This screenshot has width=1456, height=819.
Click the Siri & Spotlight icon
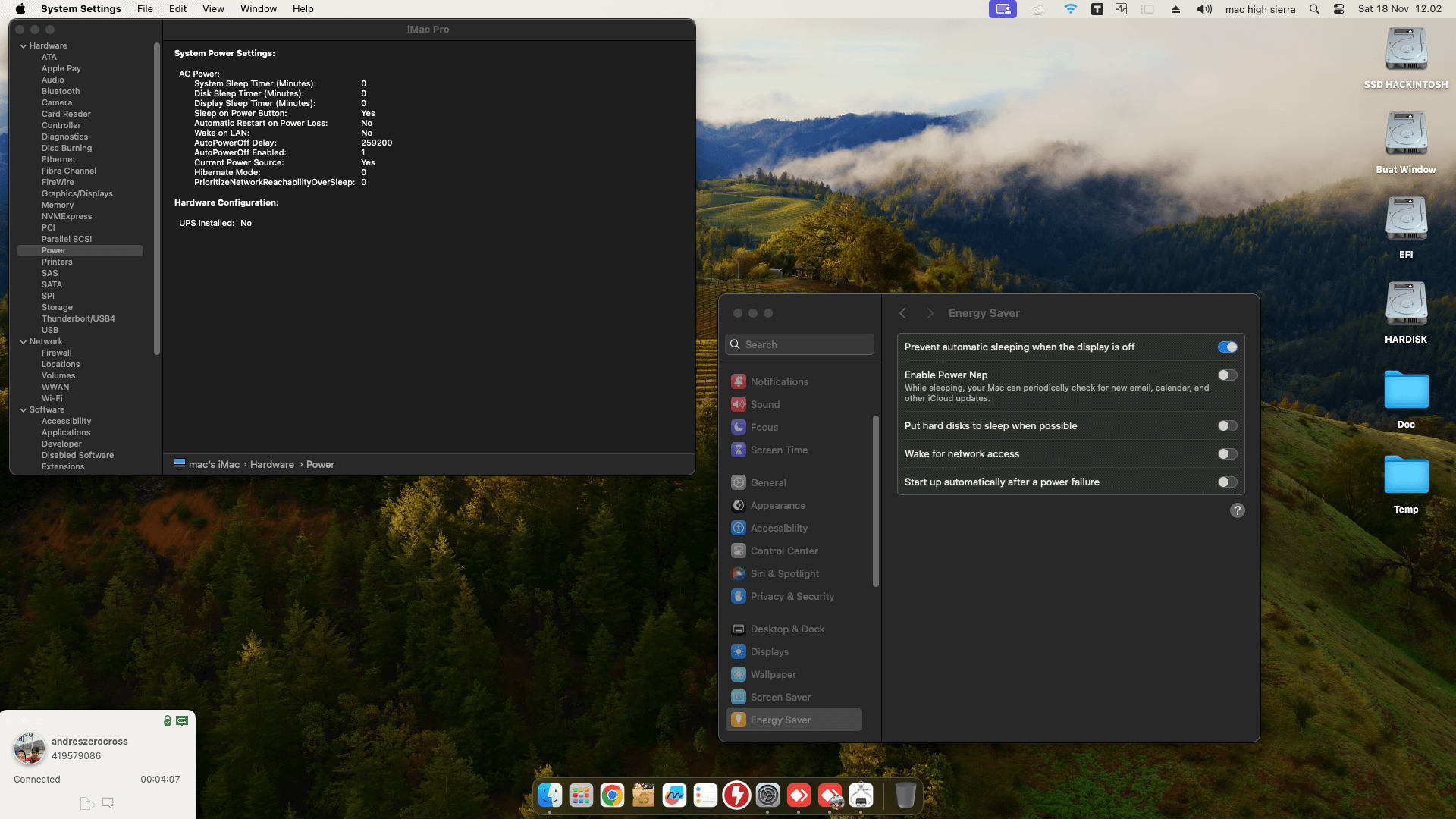click(739, 573)
